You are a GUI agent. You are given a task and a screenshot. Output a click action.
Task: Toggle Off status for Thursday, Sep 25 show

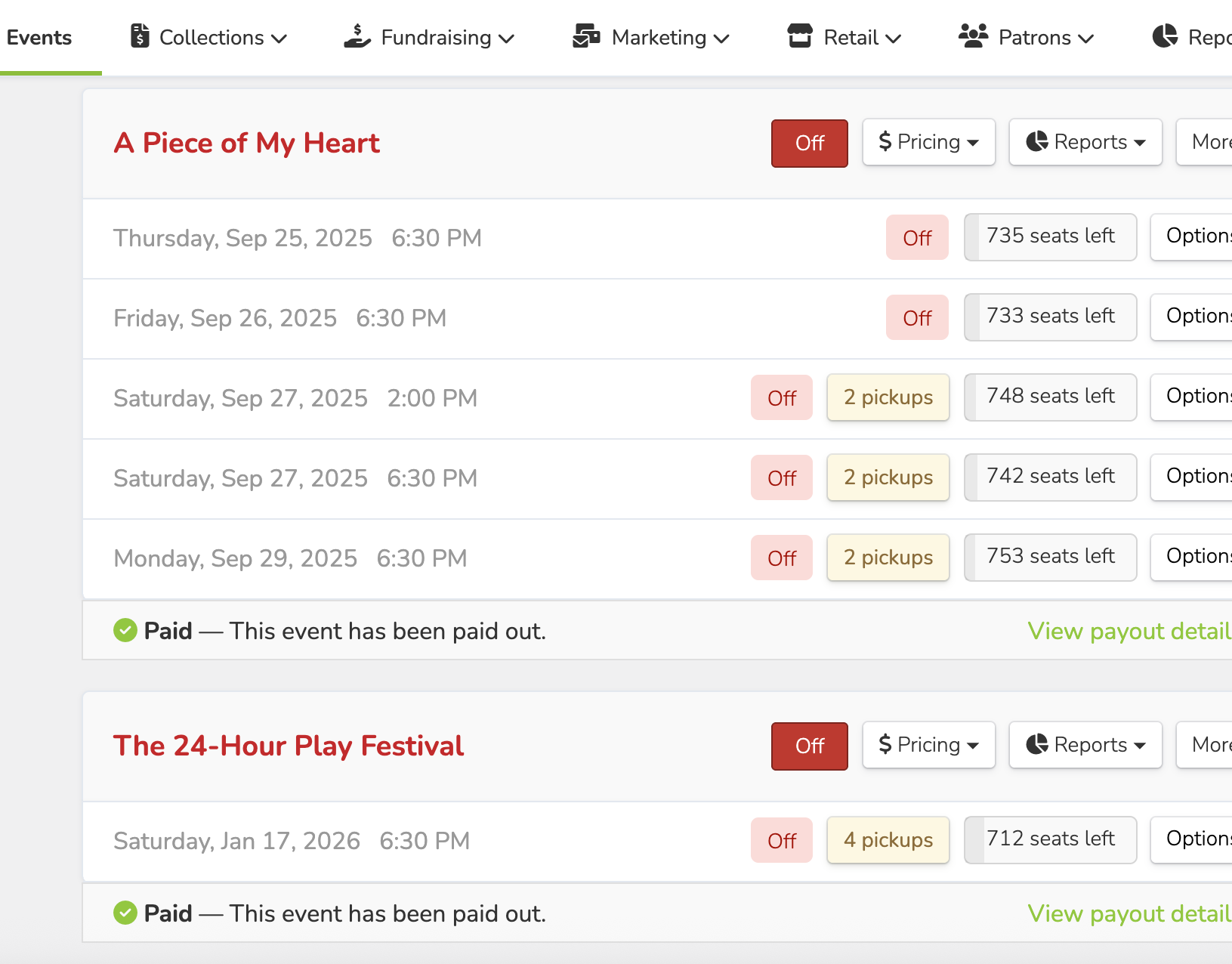[917, 238]
